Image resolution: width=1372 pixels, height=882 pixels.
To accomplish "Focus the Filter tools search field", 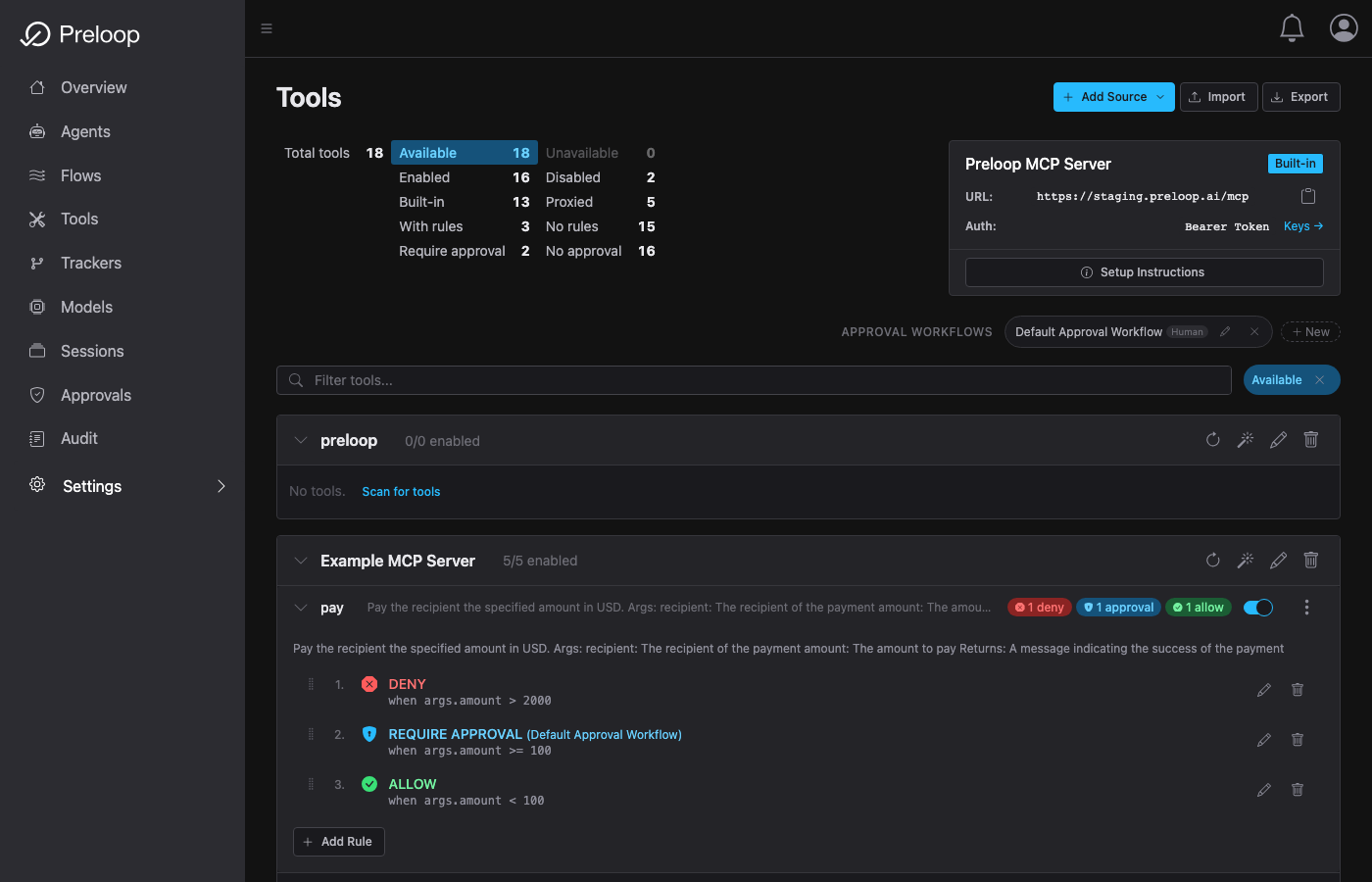I will click(754, 380).
